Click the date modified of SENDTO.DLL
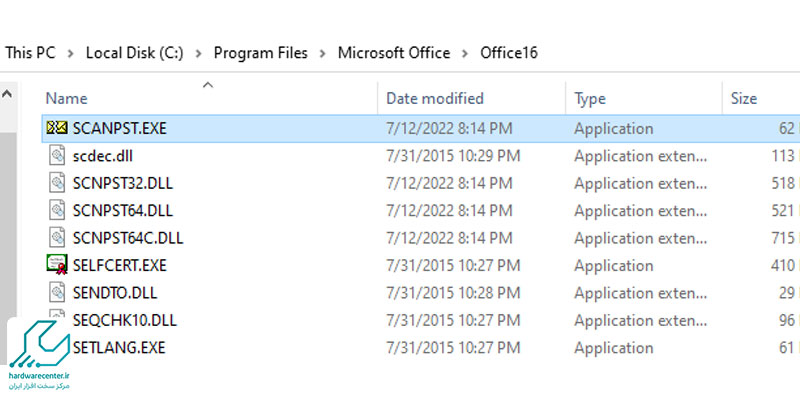Viewport: 800px width, 400px height. coord(453,293)
